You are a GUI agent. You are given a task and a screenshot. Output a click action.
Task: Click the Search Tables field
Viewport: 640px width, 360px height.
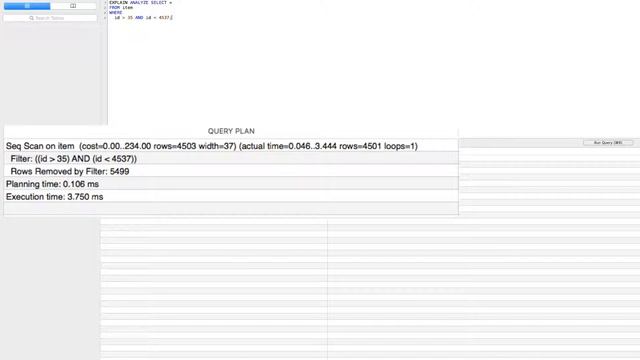click(50, 18)
